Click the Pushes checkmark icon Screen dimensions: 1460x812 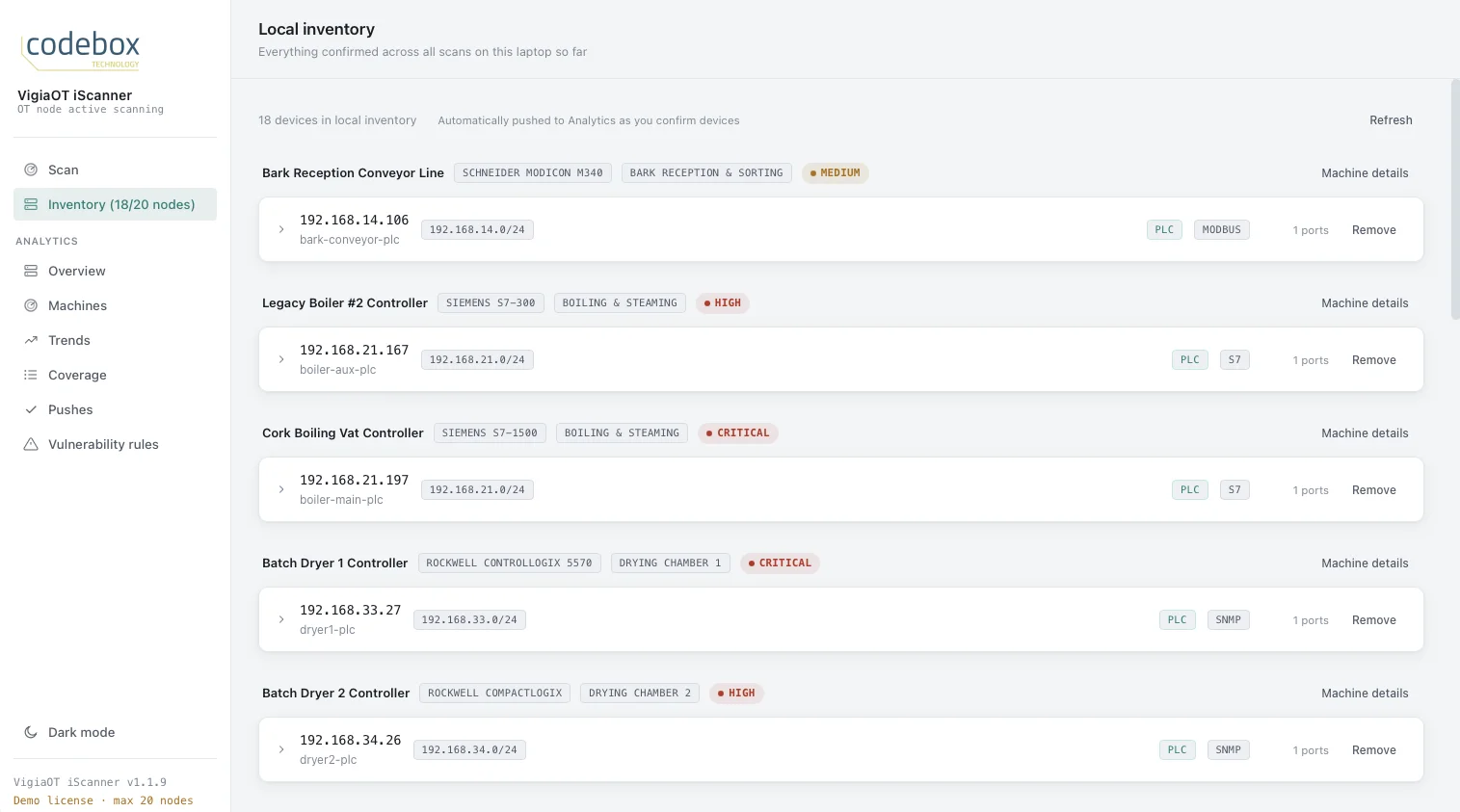click(31, 409)
